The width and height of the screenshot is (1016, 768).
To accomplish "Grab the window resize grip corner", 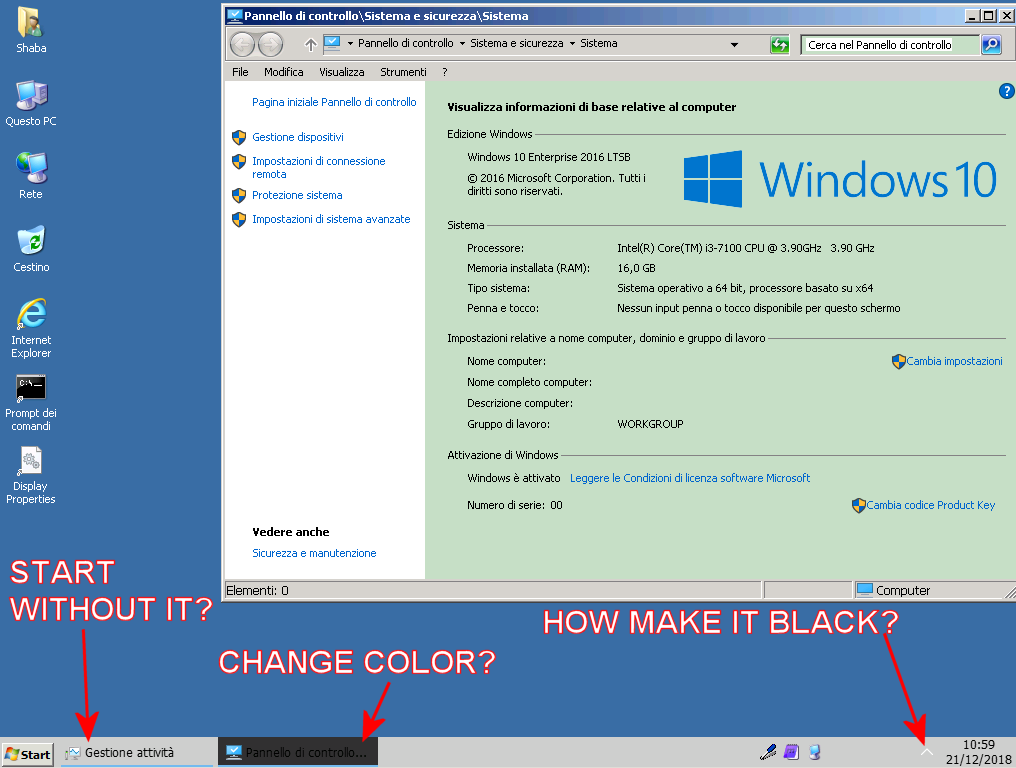I will (1010, 592).
